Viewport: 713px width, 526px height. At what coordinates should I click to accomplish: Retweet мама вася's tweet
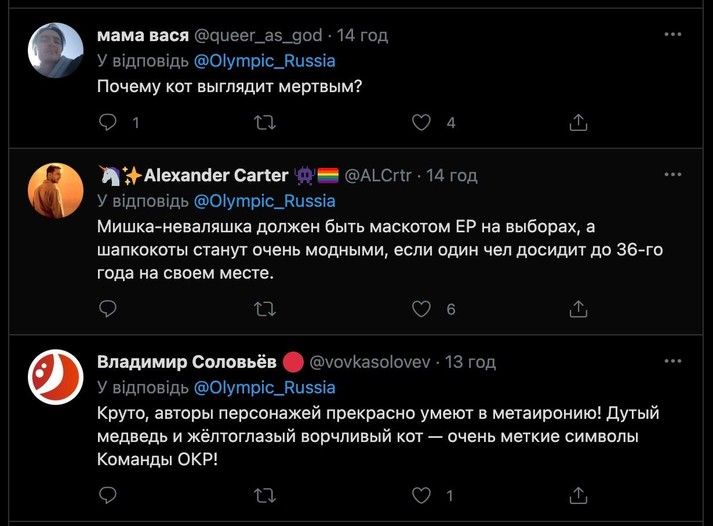(x=265, y=123)
